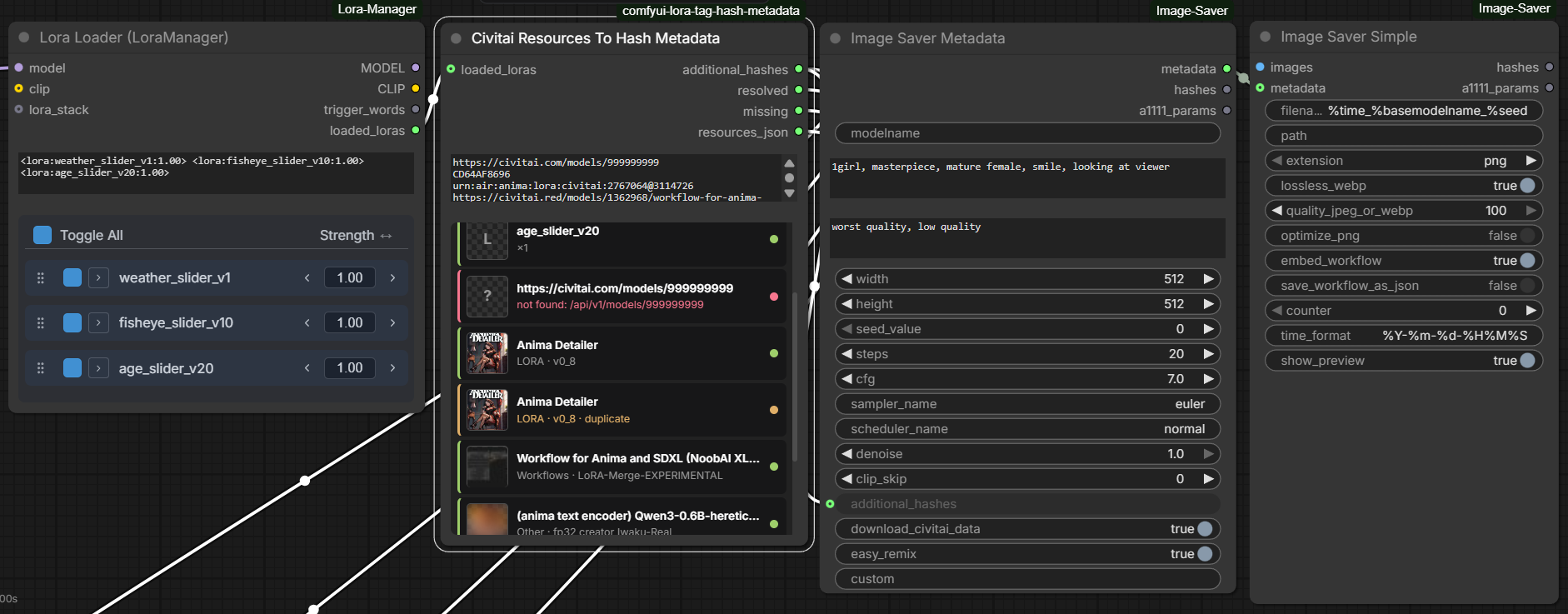Click the images input socket on Image Saver Simple

[x=1260, y=67]
